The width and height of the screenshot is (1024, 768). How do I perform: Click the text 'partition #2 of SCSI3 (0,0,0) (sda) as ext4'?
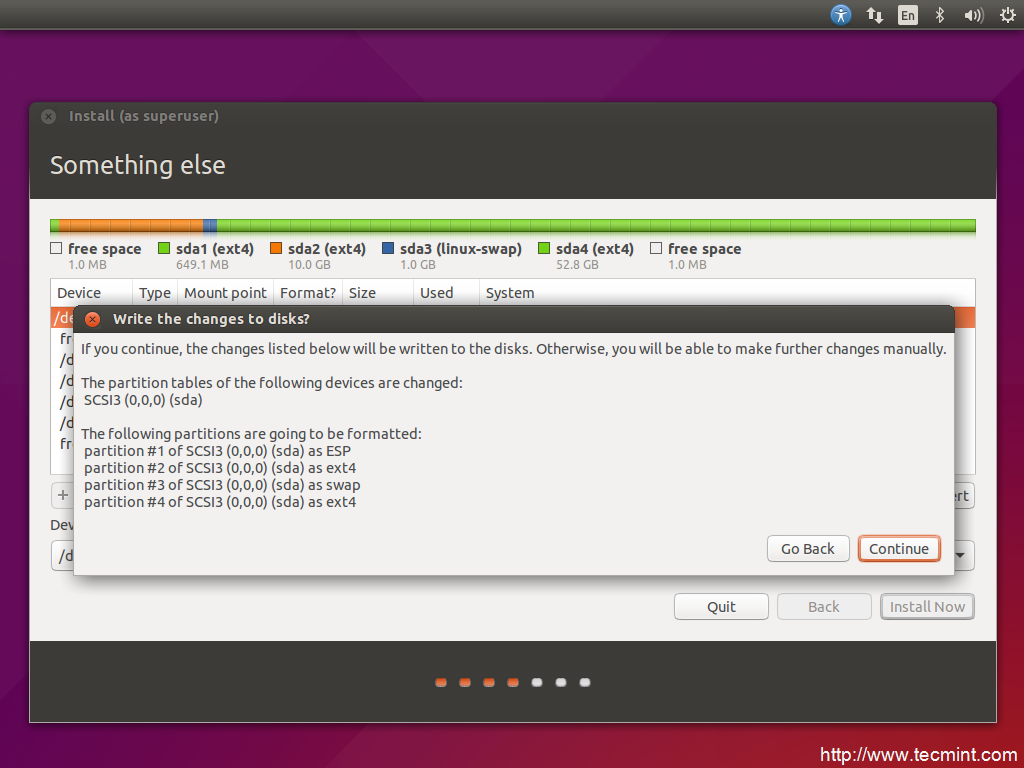click(219, 468)
